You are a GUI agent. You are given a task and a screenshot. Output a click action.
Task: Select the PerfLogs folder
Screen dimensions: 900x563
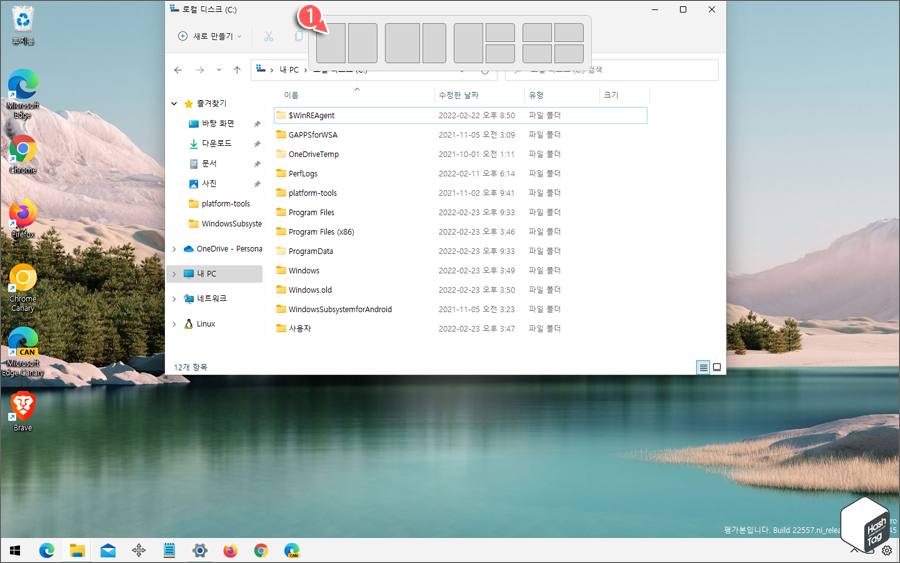[302, 174]
